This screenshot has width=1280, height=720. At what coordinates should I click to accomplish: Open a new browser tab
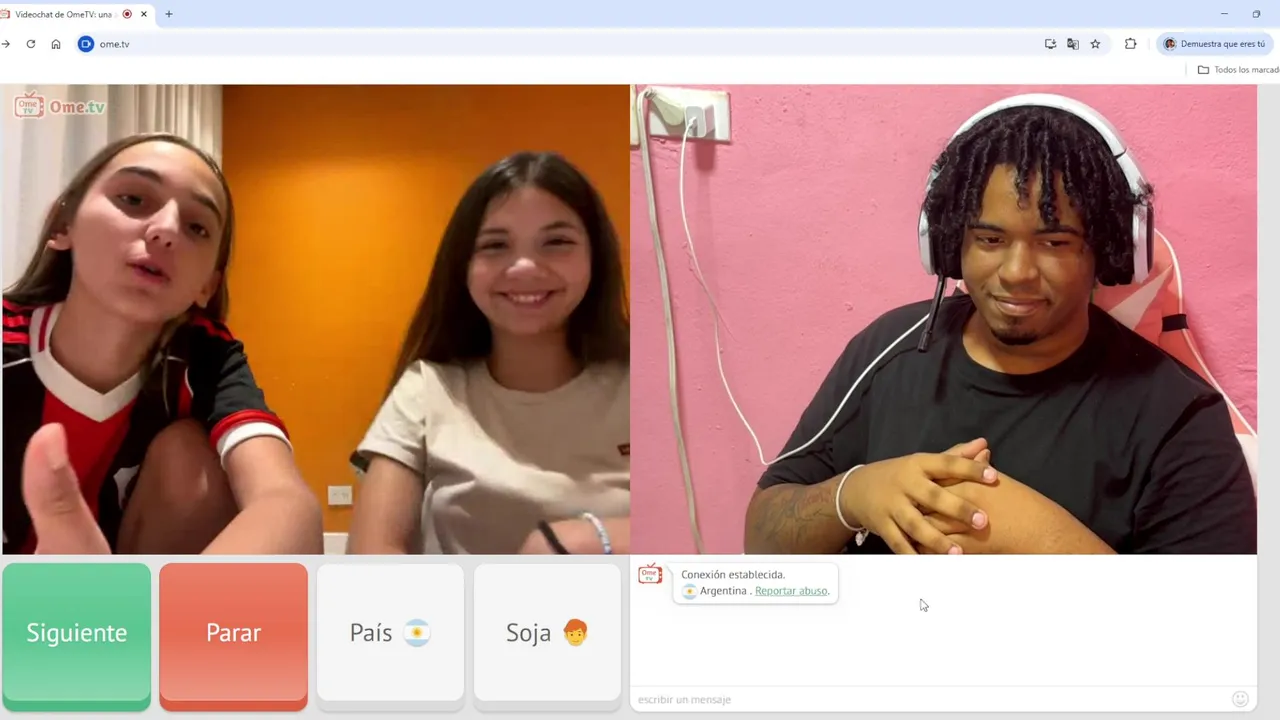[x=169, y=14]
